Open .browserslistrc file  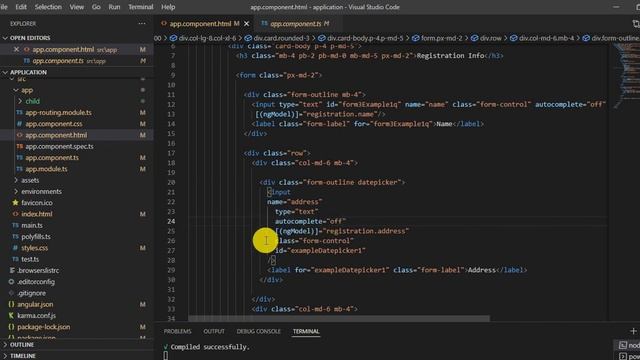click(x=38, y=270)
